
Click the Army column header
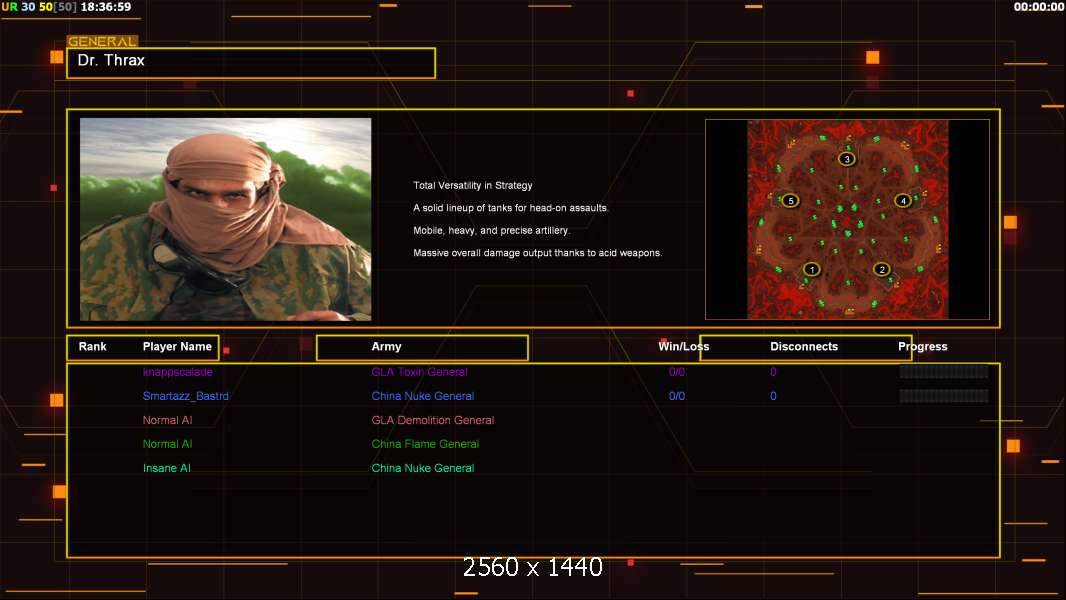click(386, 347)
